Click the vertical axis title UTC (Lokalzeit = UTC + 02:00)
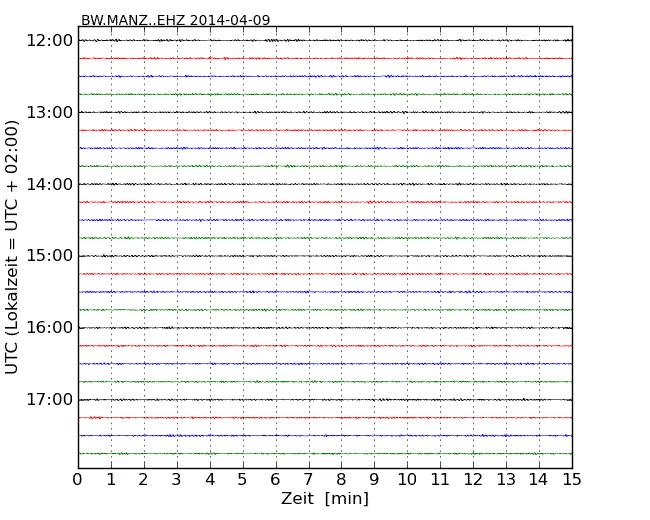 coord(12,247)
